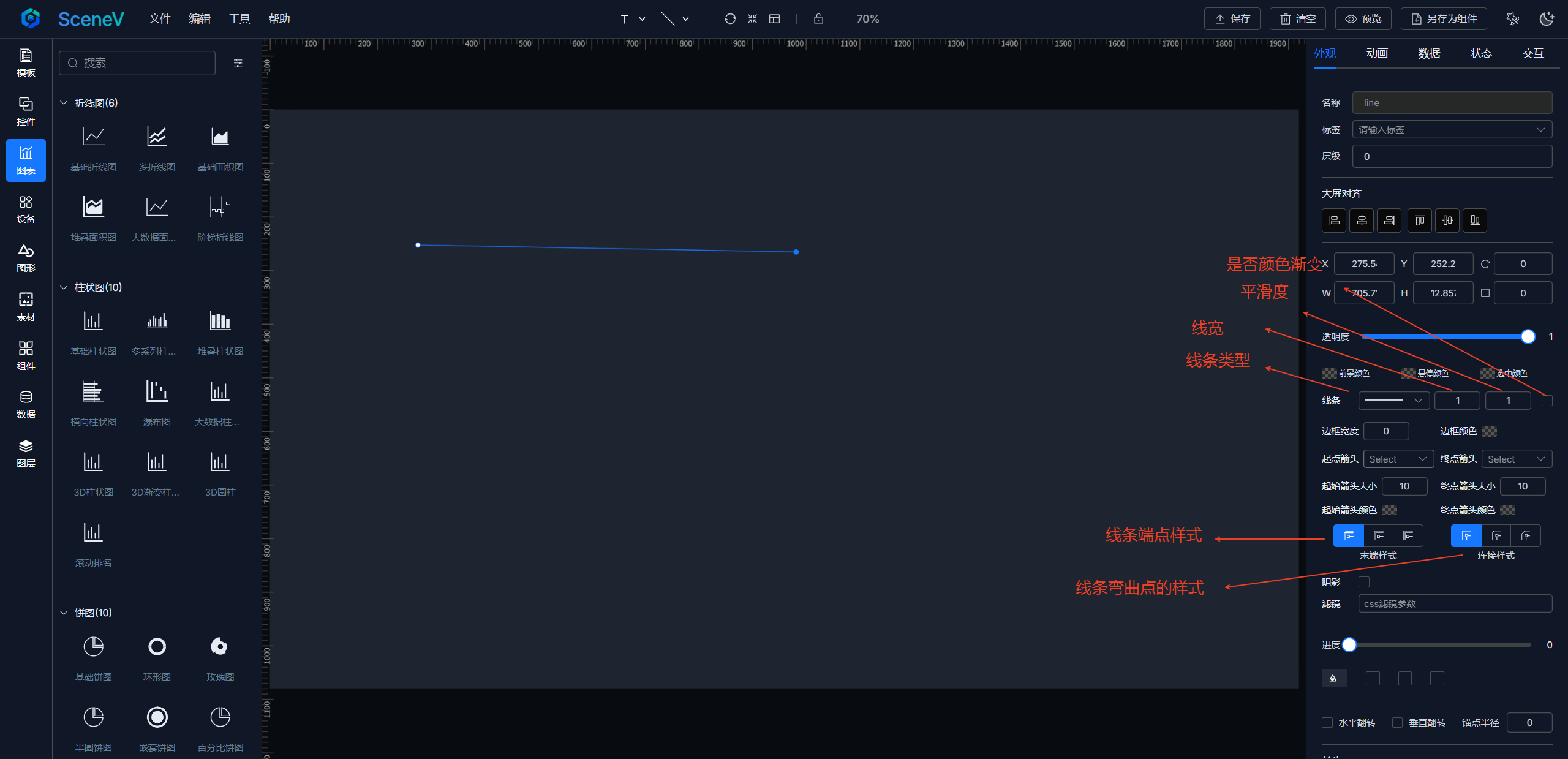Open the 标签 tag dropdown

1452,130
